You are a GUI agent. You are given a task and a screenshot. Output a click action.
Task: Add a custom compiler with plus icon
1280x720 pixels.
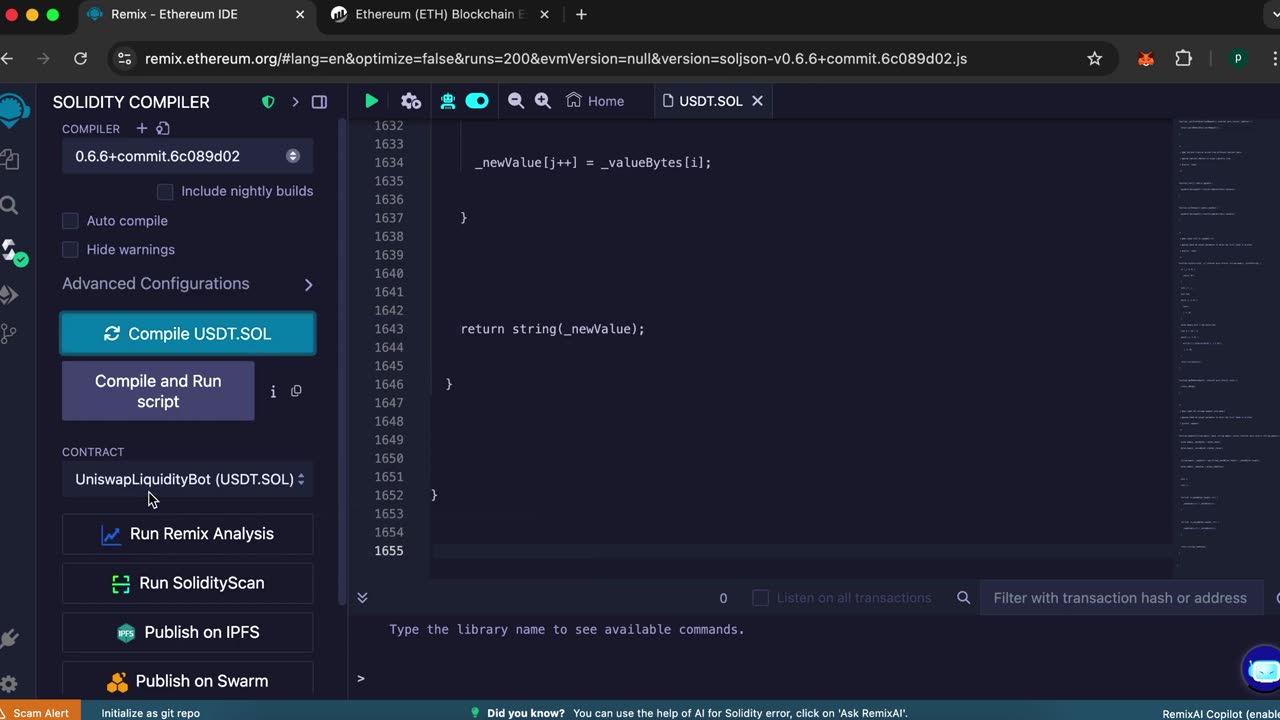[x=141, y=128]
